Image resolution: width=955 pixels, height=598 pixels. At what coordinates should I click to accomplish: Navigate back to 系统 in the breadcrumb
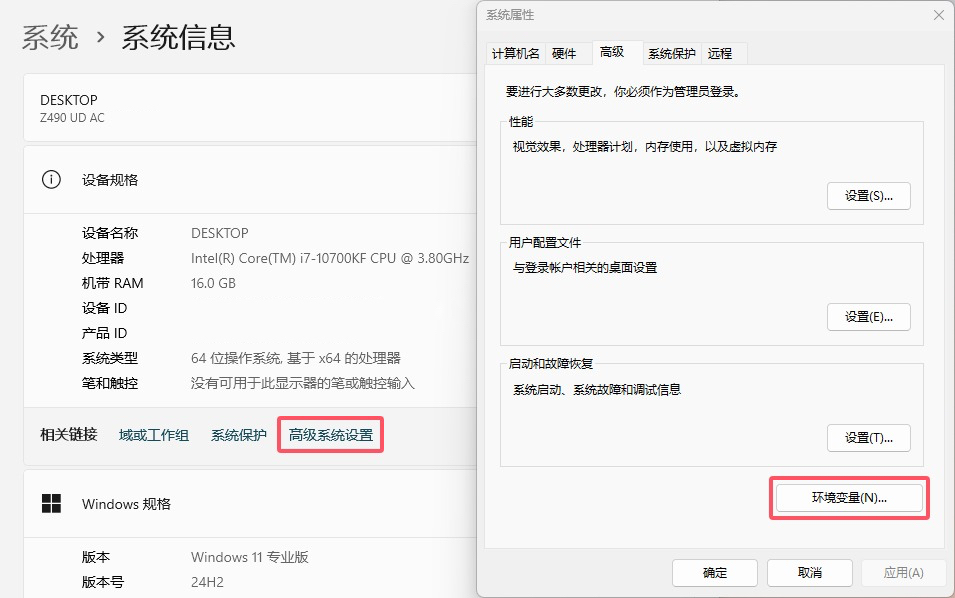click(x=50, y=38)
